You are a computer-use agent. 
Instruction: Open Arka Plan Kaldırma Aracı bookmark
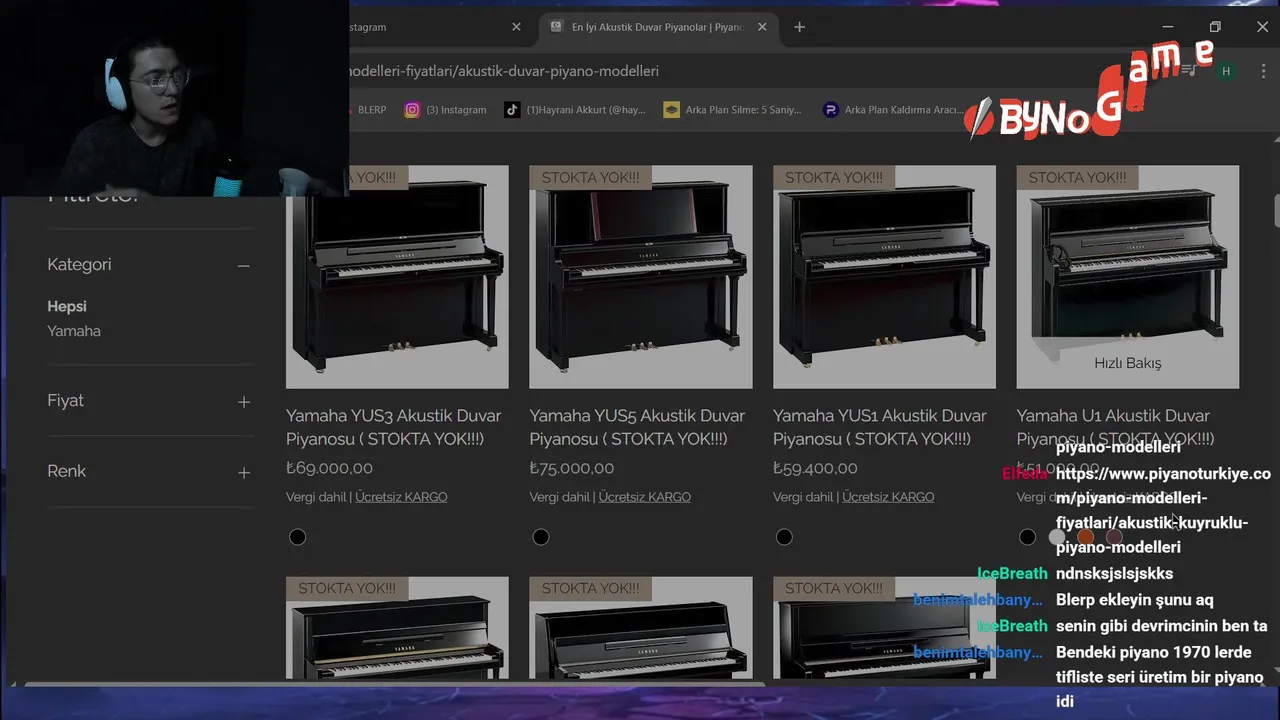[892, 110]
